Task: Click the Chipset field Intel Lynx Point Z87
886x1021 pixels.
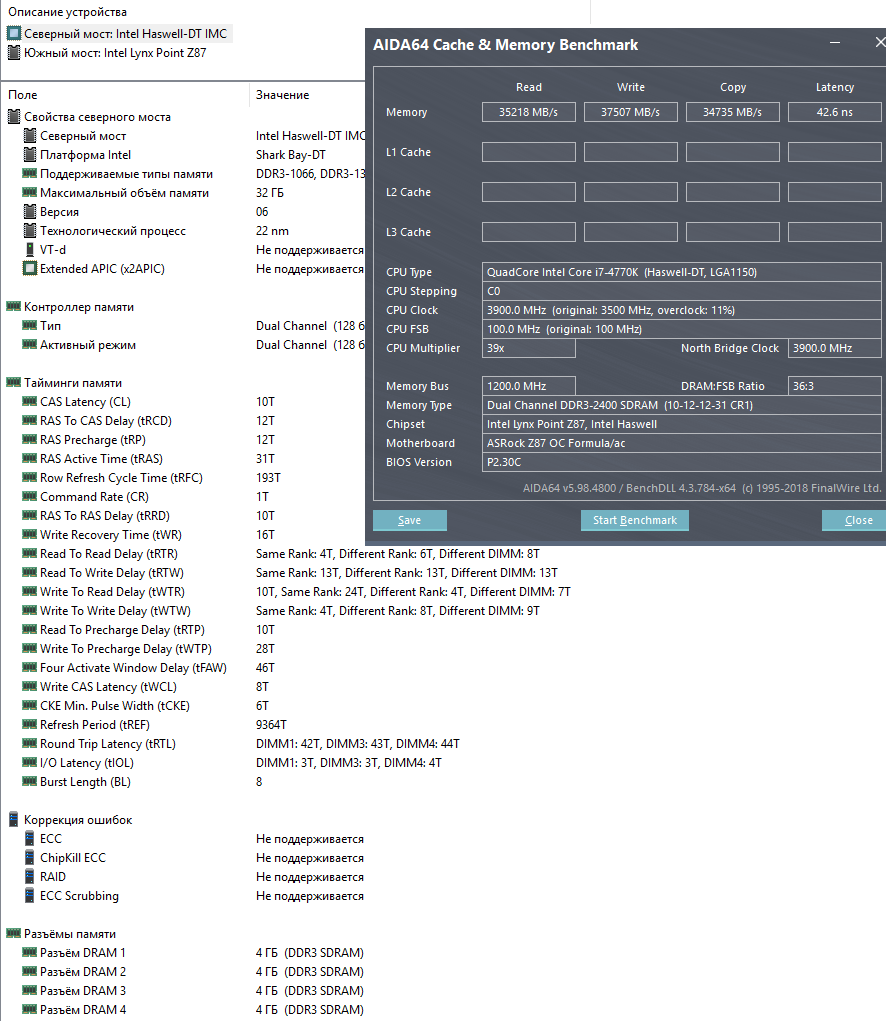Action: click(682, 424)
